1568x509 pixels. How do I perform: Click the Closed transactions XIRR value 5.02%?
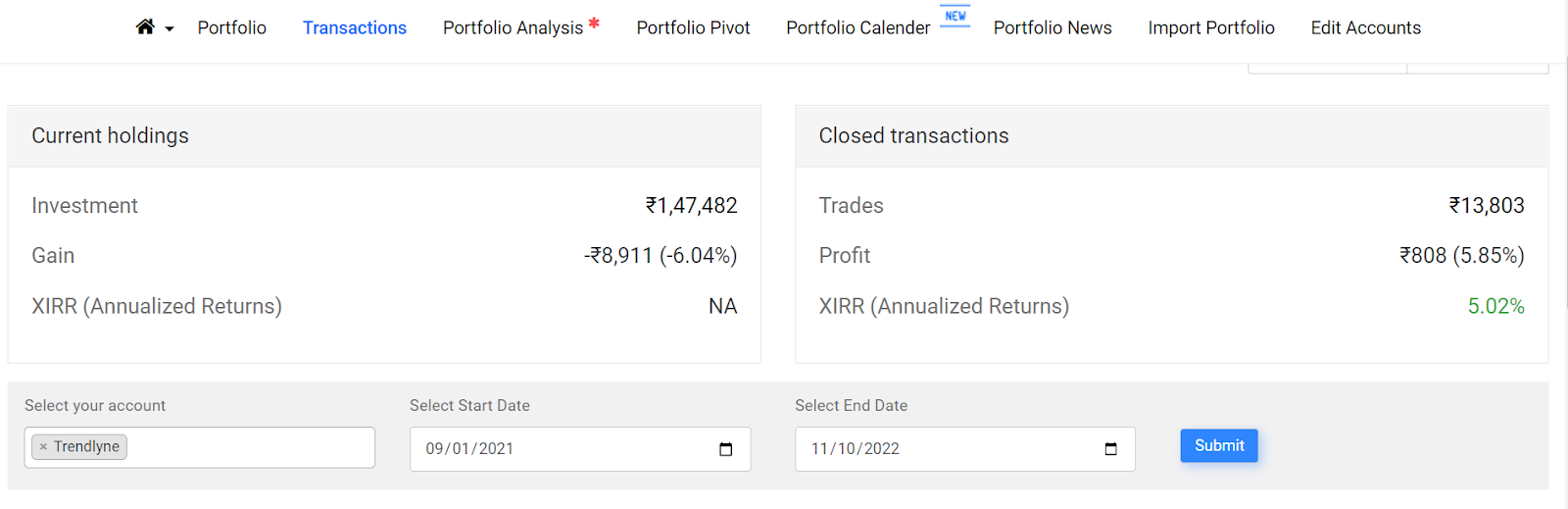coord(1495,306)
